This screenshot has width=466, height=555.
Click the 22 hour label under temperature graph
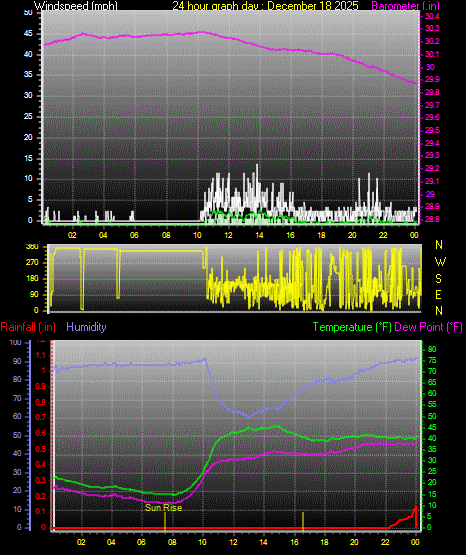(x=385, y=542)
